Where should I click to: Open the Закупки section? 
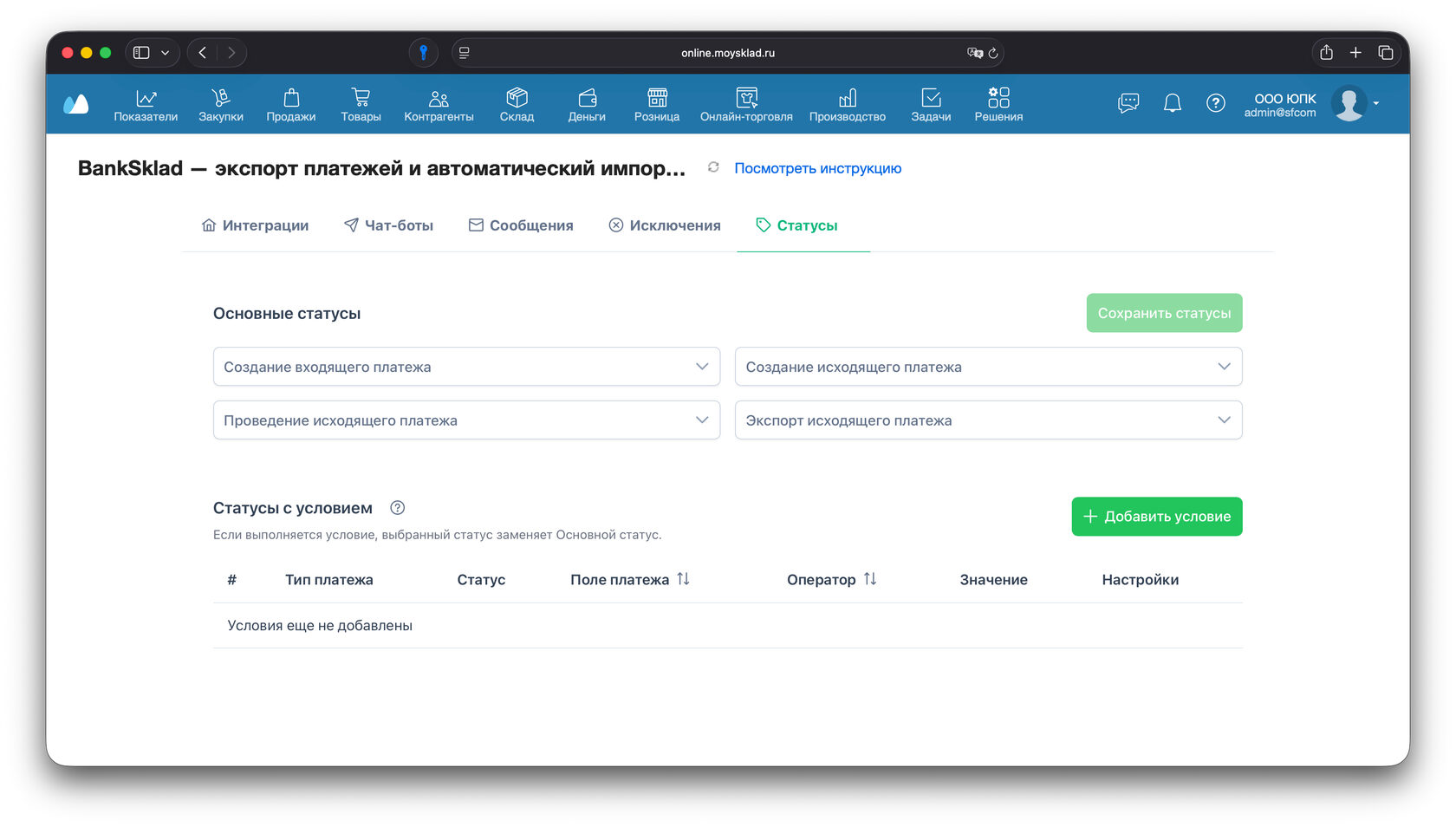coord(221,104)
